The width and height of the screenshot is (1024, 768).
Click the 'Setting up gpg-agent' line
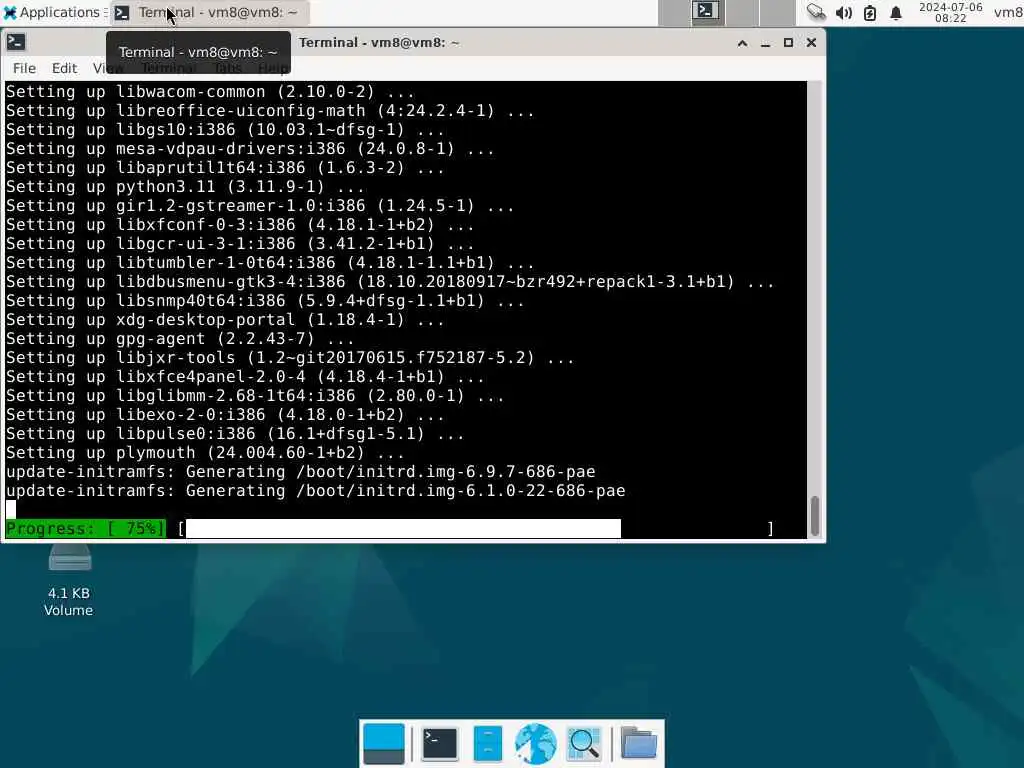[180, 339]
